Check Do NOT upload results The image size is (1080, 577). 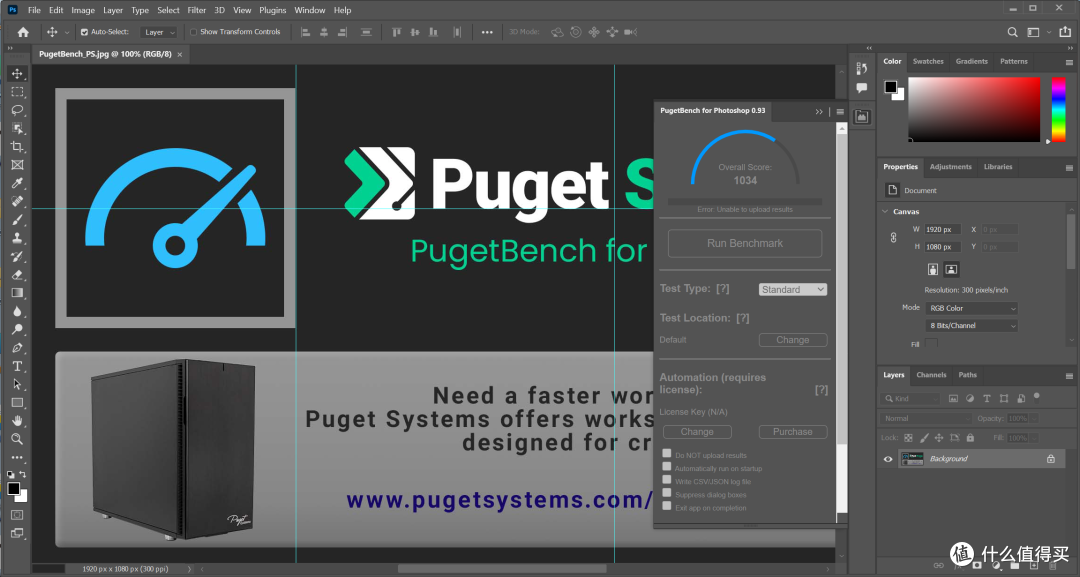click(667, 453)
